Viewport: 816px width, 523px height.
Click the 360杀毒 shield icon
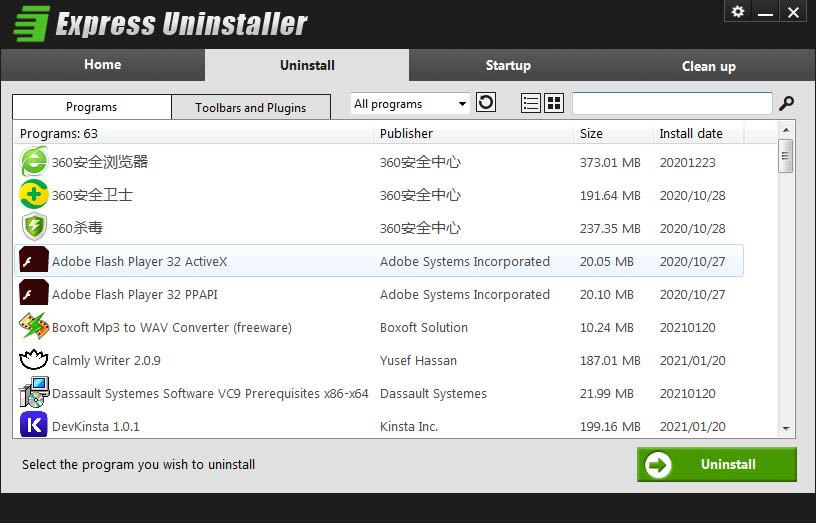(x=34, y=227)
